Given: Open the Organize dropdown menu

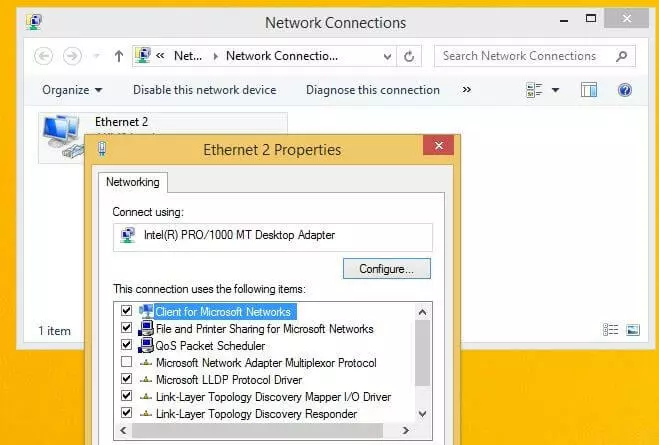Looking at the screenshot, I should click(72, 90).
